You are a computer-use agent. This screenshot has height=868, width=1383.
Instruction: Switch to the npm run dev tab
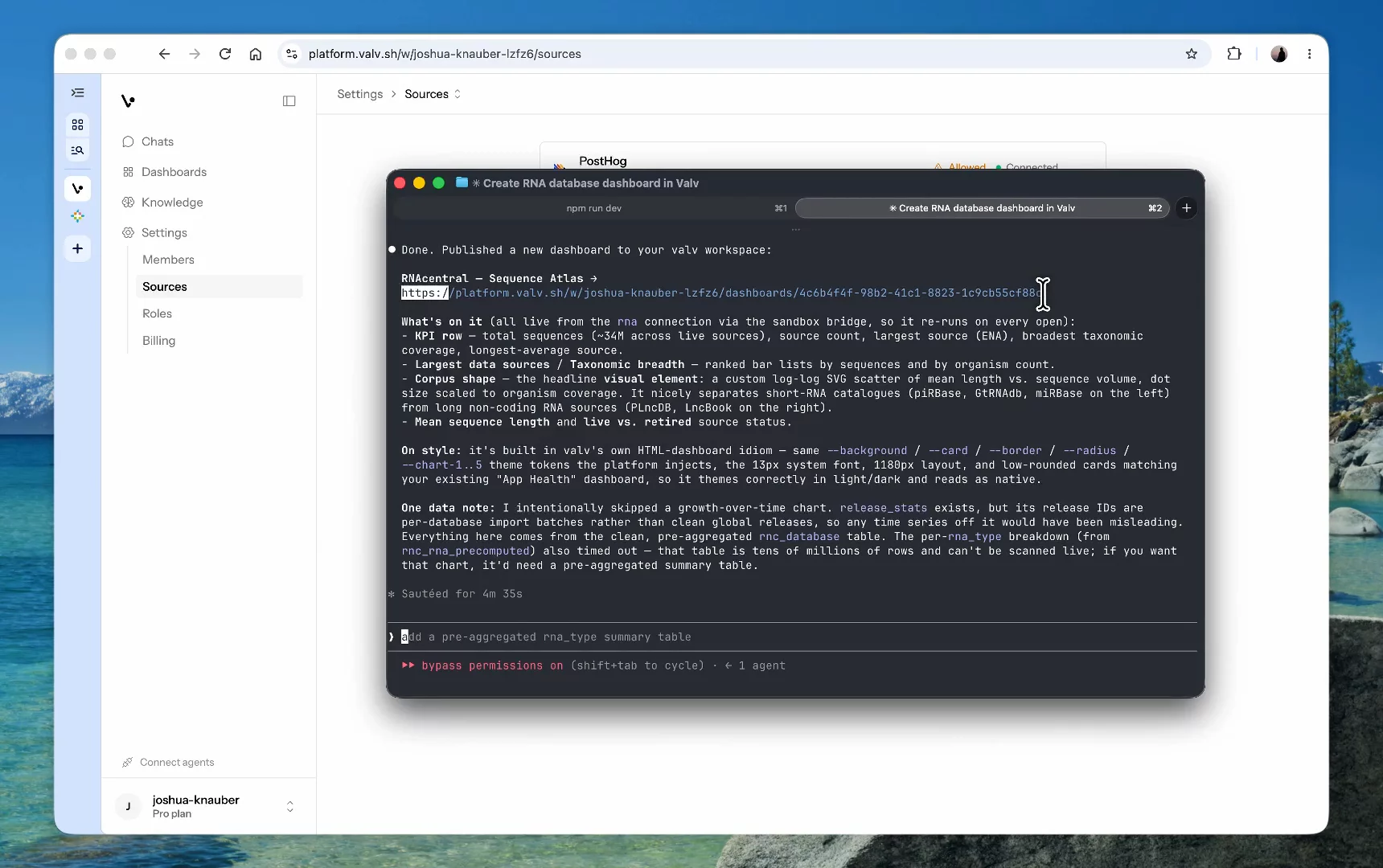point(593,208)
